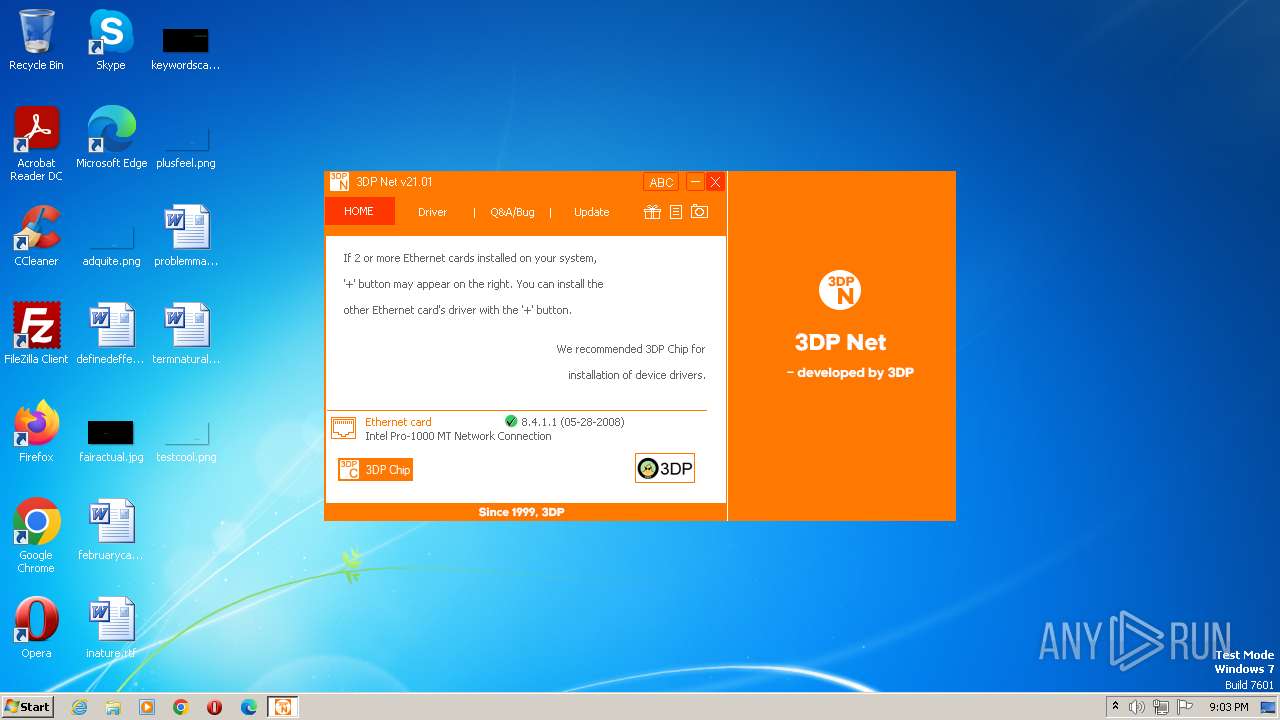Select the termnatural... Word document on desktop
1280x720 pixels.
[186, 334]
